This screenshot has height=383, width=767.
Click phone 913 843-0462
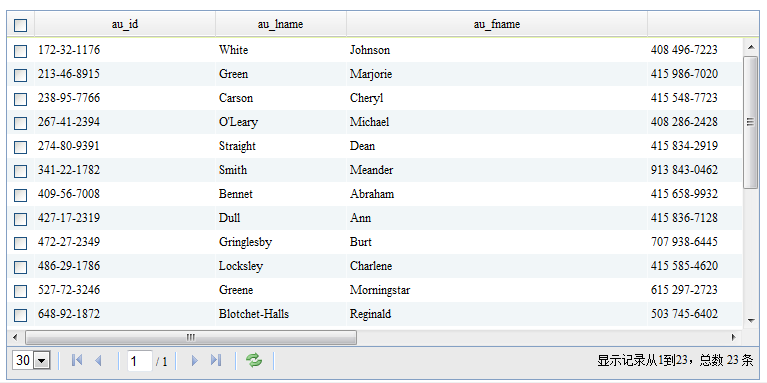pos(684,170)
